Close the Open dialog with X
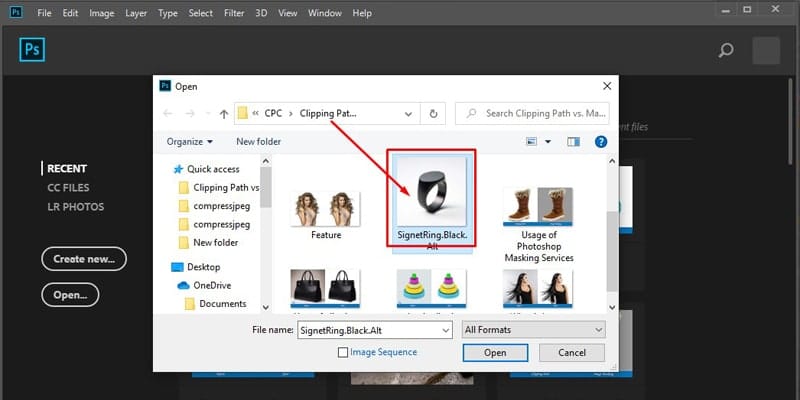This screenshot has width=800, height=400. coord(607,86)
